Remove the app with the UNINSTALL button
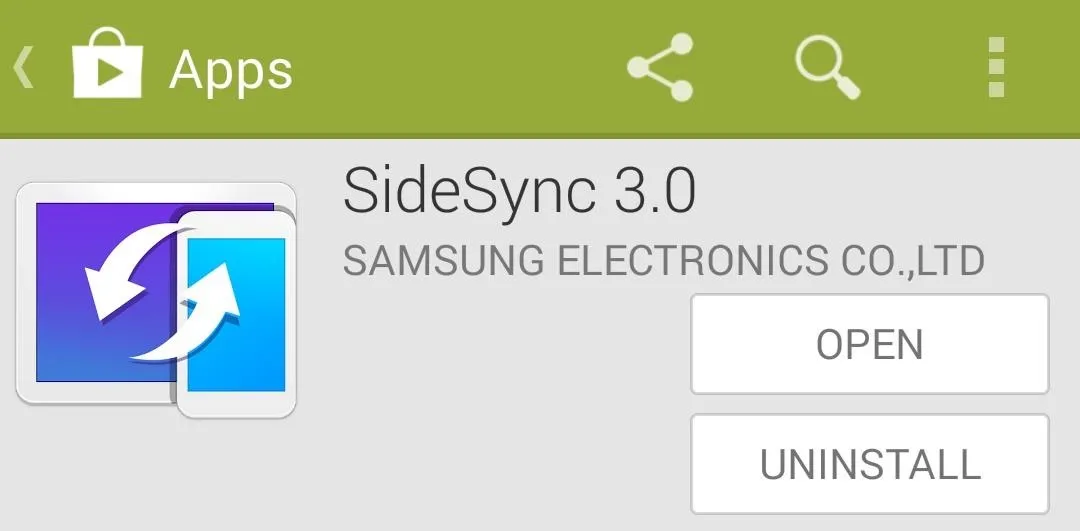Viewport: 1080px width, 531px height. coord(870,464)
